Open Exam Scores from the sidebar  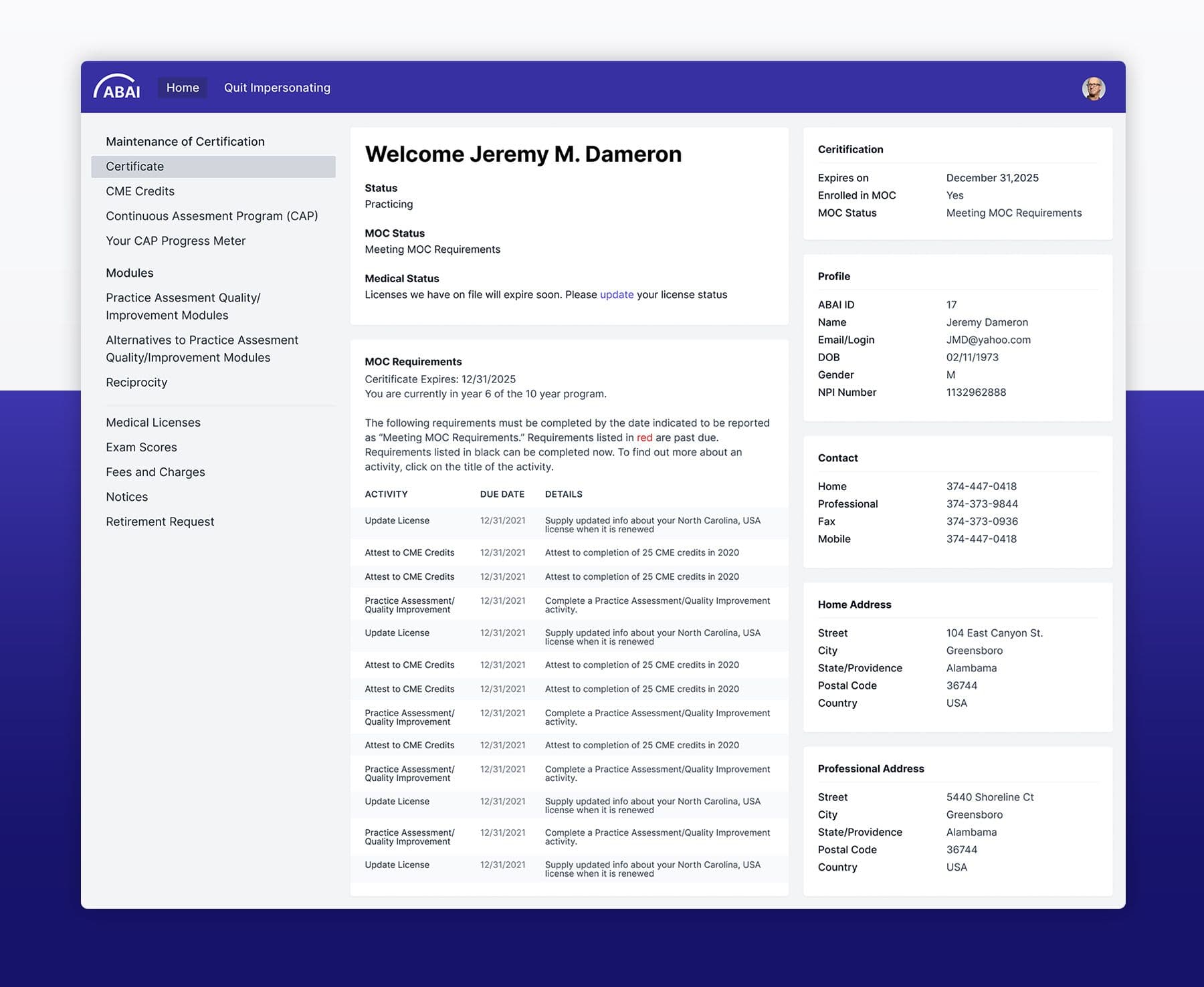point(141,447)
